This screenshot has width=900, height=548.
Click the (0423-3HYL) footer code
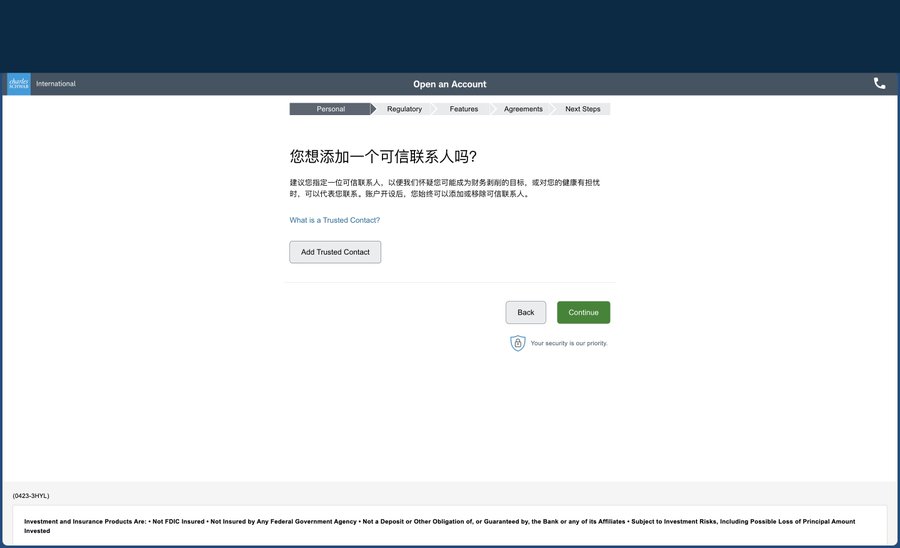(x=31, y=496)
